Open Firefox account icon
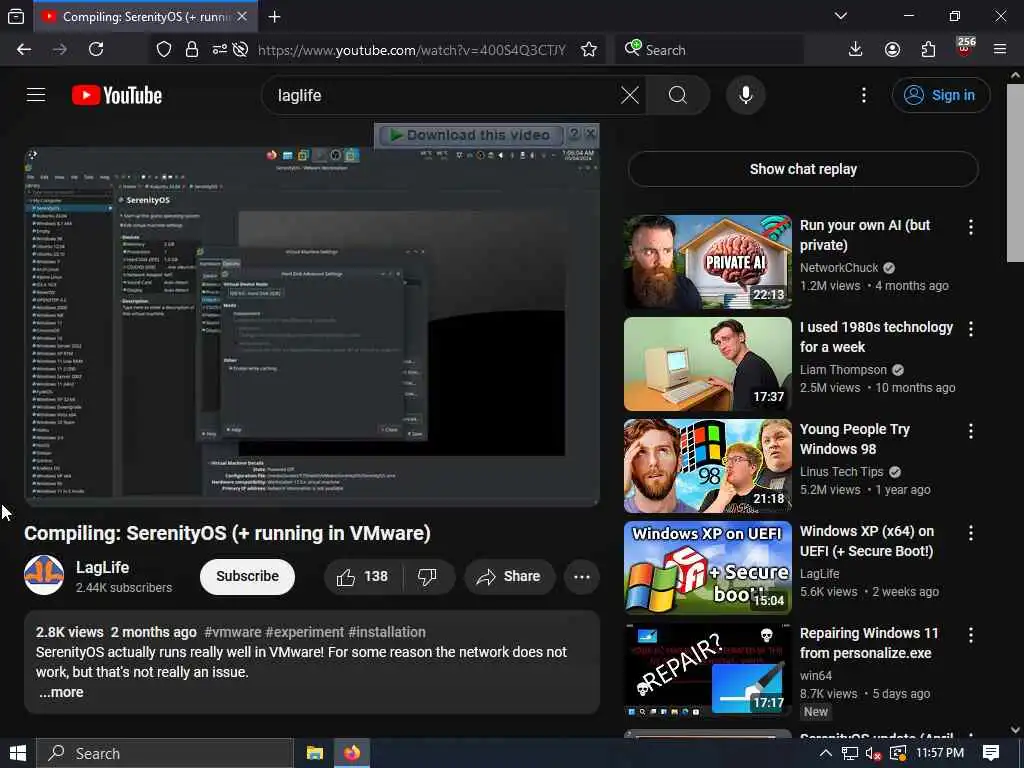The image size is (1024, 768). pyautogui.click(x=892, y=50)
